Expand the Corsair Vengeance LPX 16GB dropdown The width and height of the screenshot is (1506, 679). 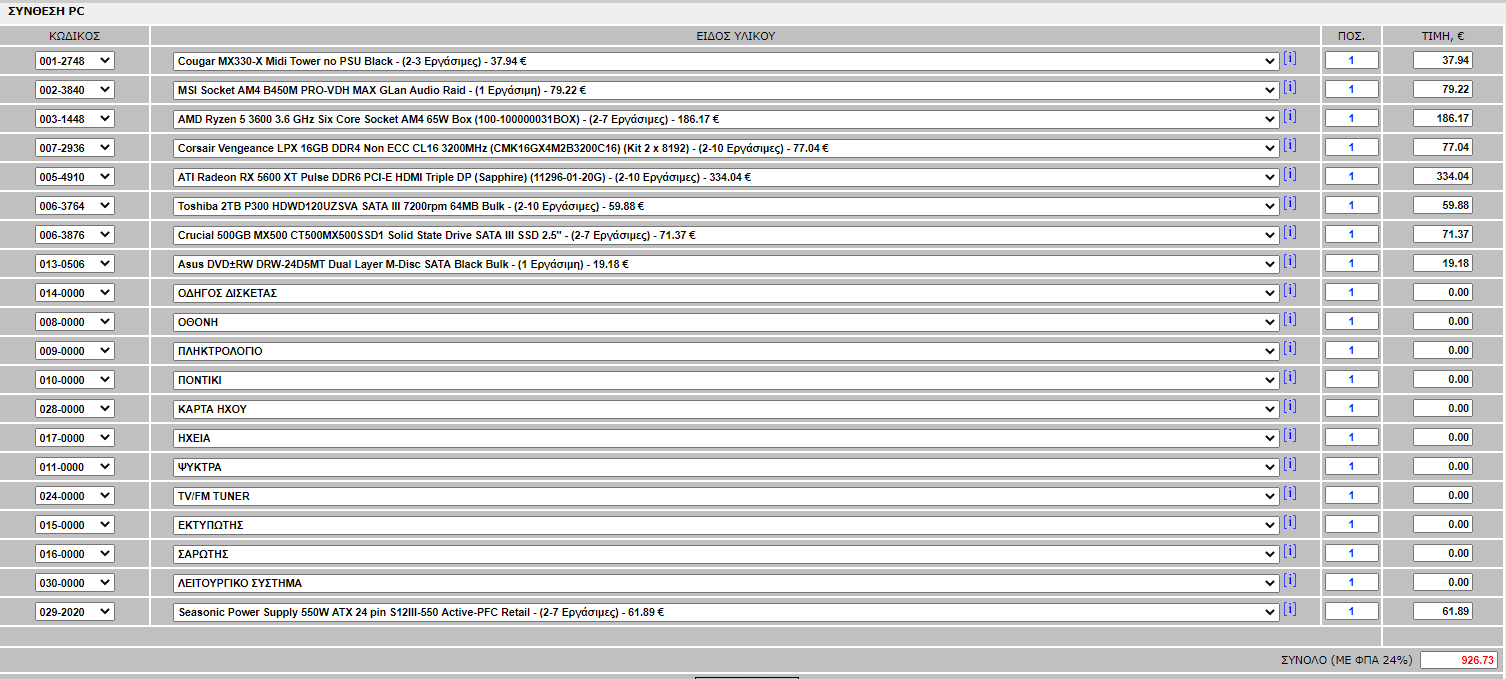coord(726,148)
